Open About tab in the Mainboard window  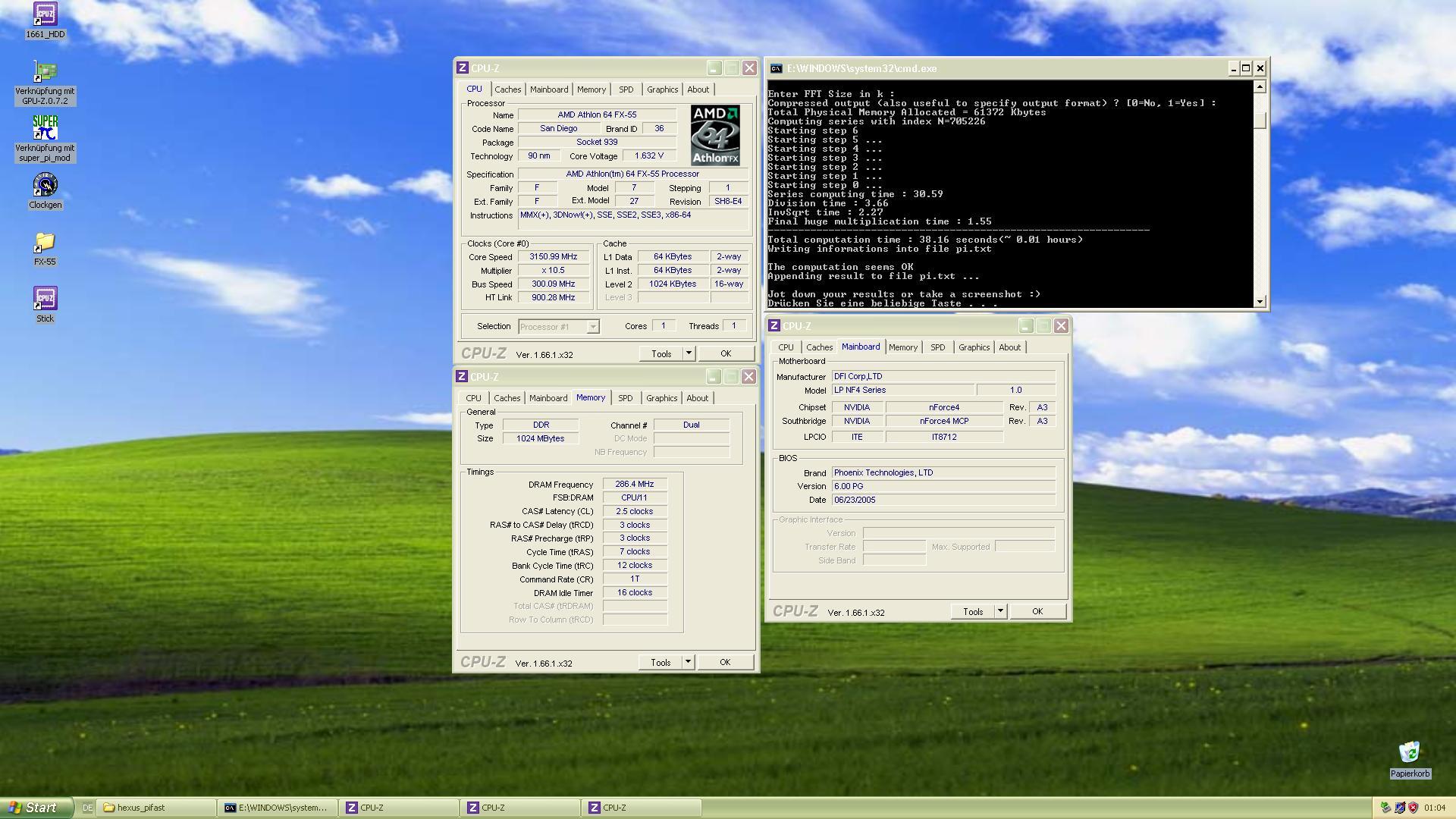point(1009,347)
